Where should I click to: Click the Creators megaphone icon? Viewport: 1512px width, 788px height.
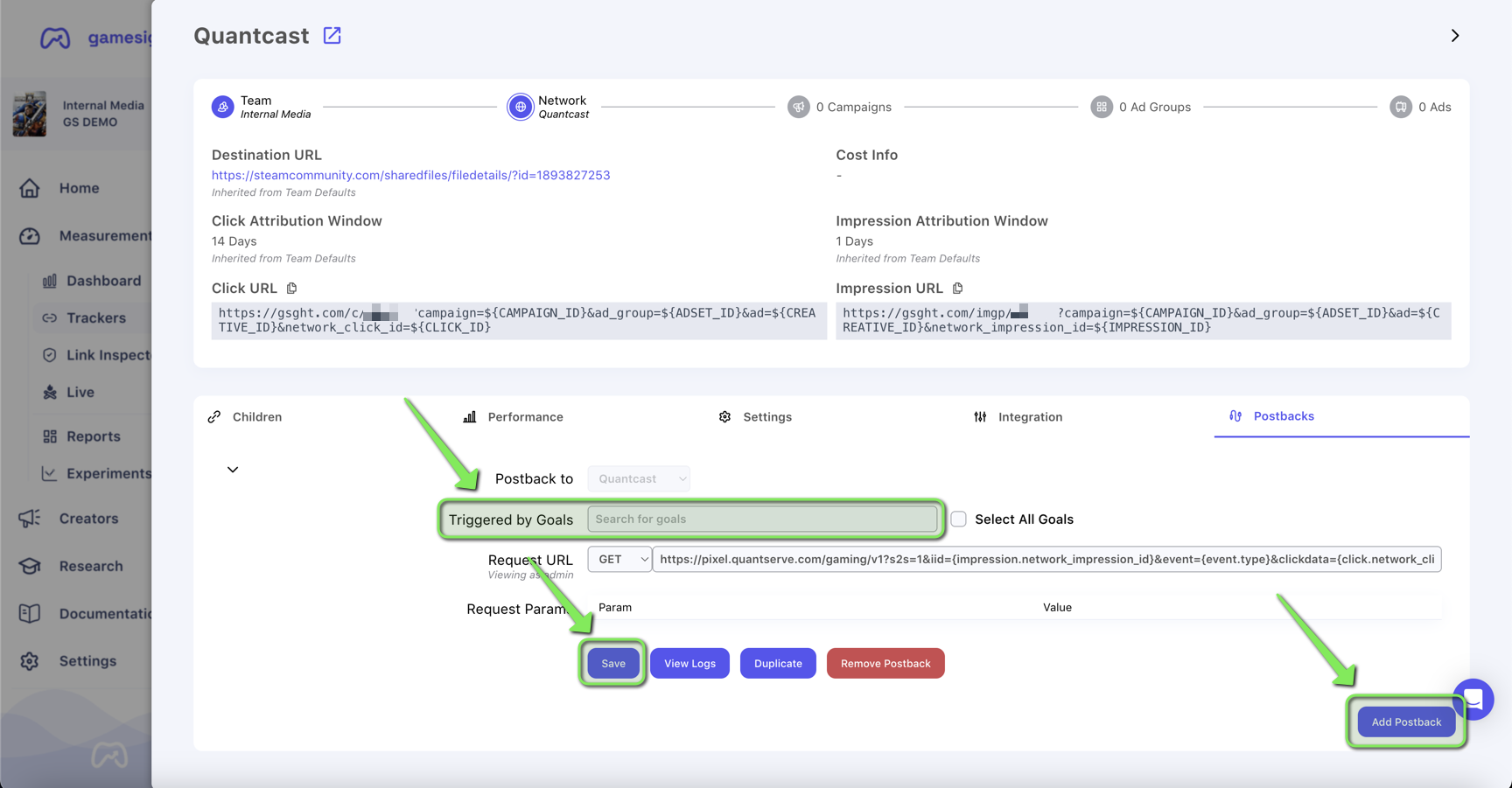[30, 519]
